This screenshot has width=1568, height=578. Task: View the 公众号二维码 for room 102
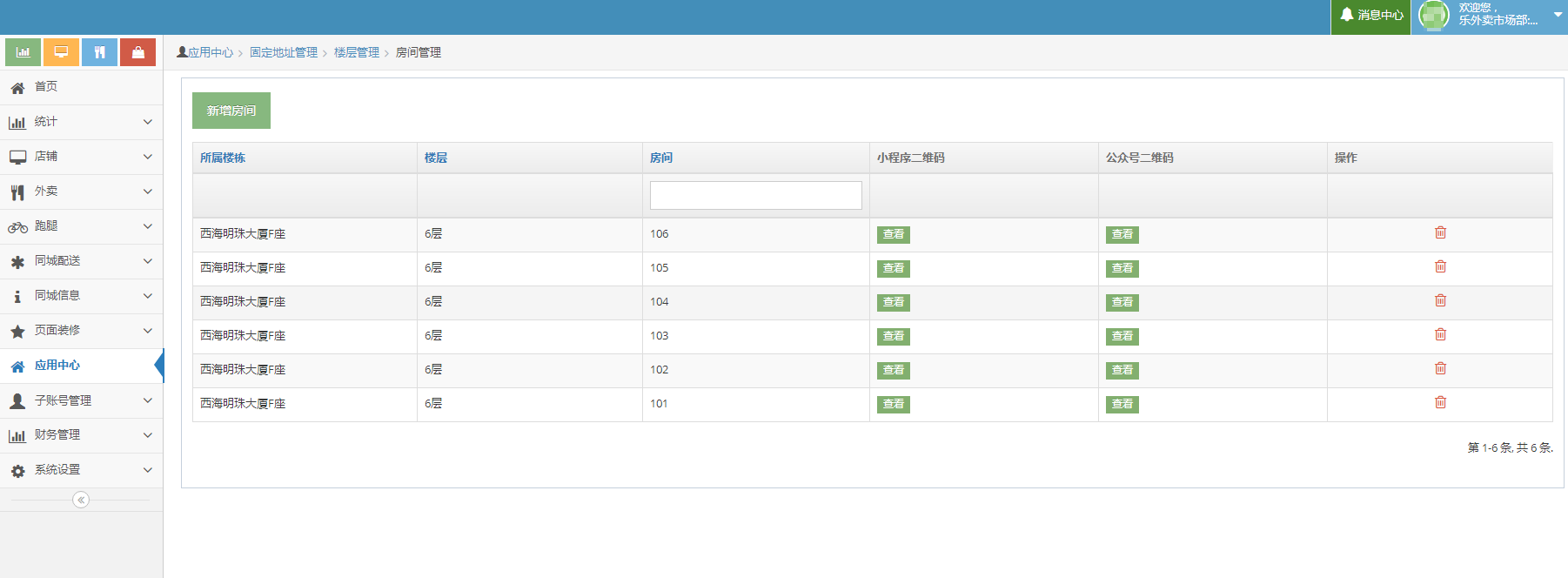[1122, 370]
